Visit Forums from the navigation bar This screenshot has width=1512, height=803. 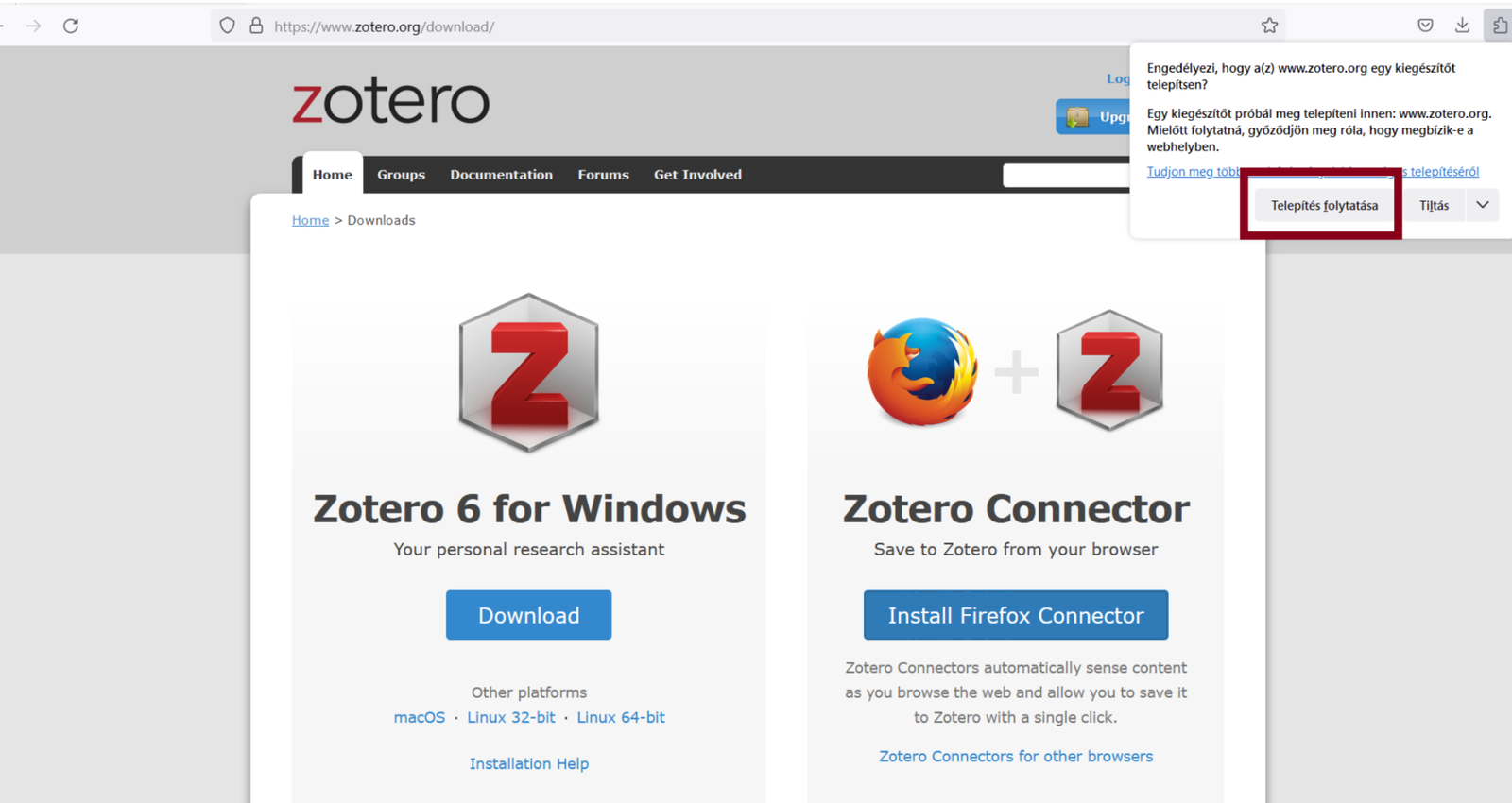(x=604, y=175)
